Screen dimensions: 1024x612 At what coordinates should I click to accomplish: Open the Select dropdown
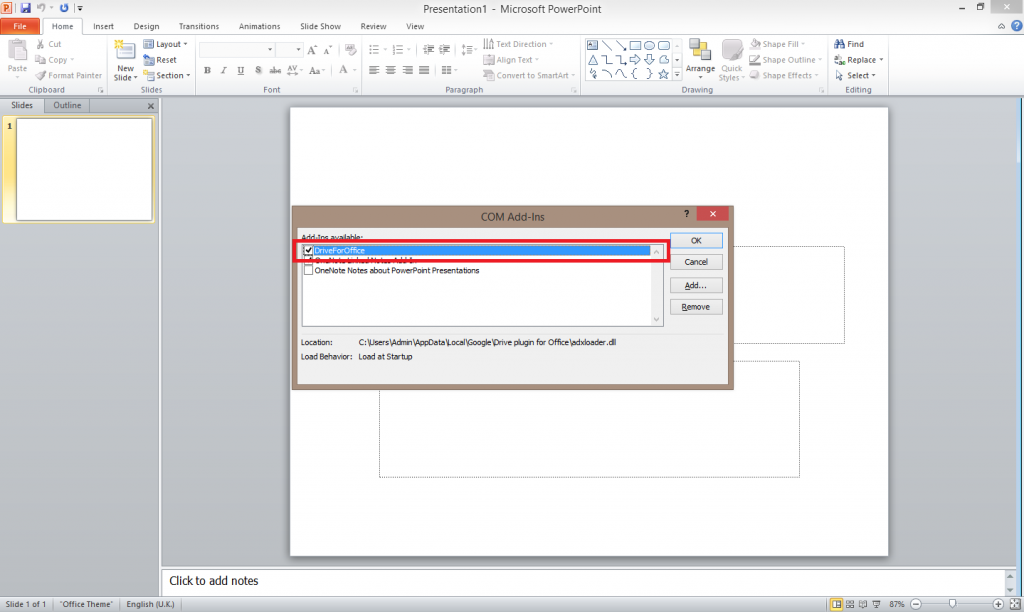(x=856, y=76)
